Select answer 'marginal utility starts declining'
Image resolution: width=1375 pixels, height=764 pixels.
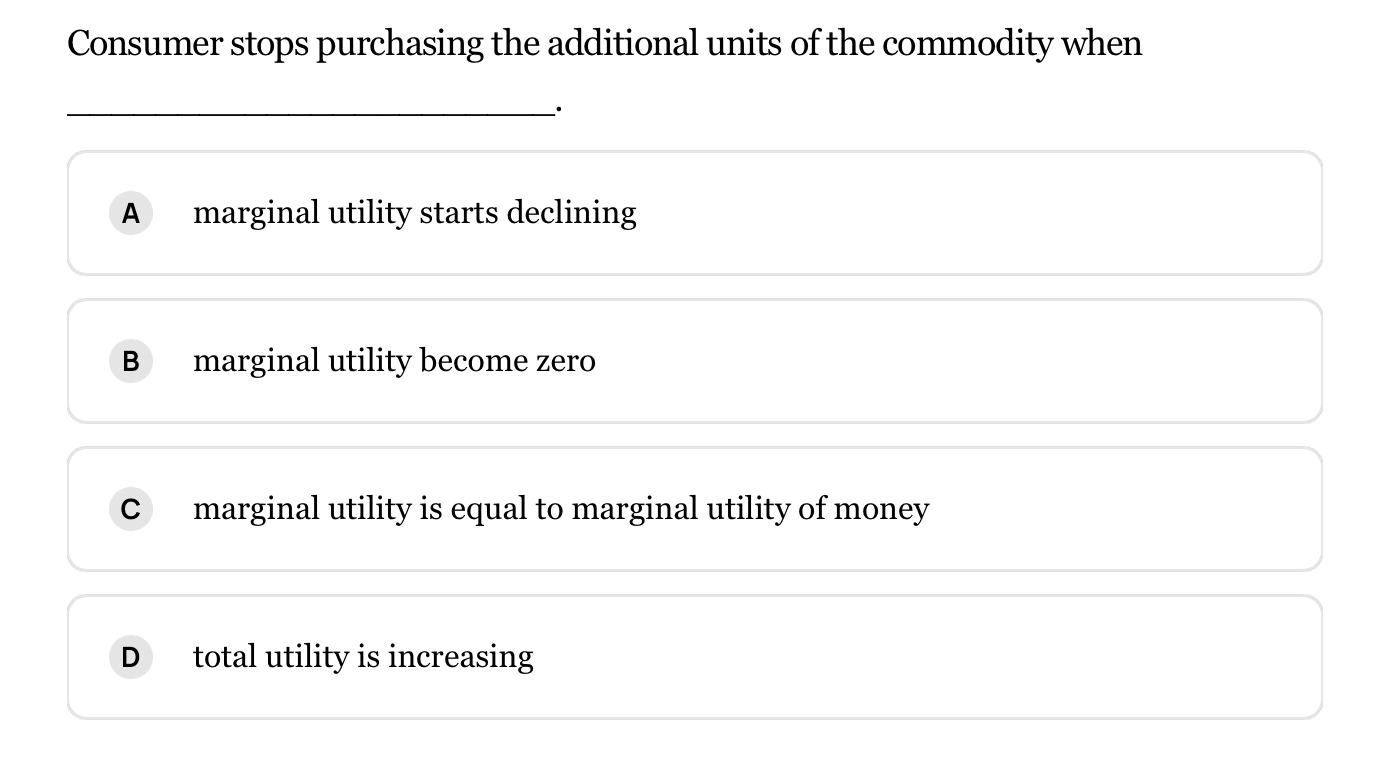(414, 213)
